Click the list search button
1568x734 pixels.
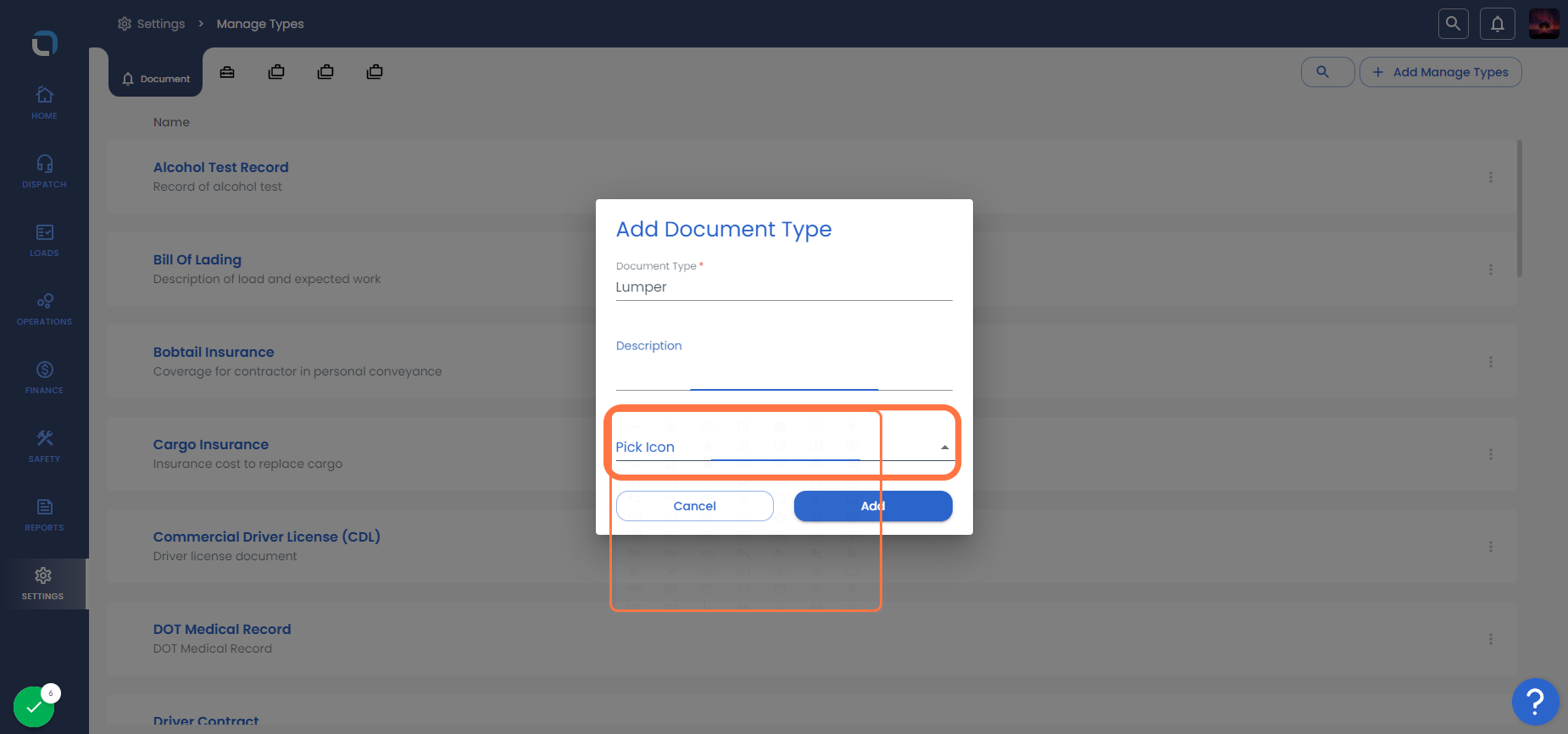click(x=1327, y=72)
